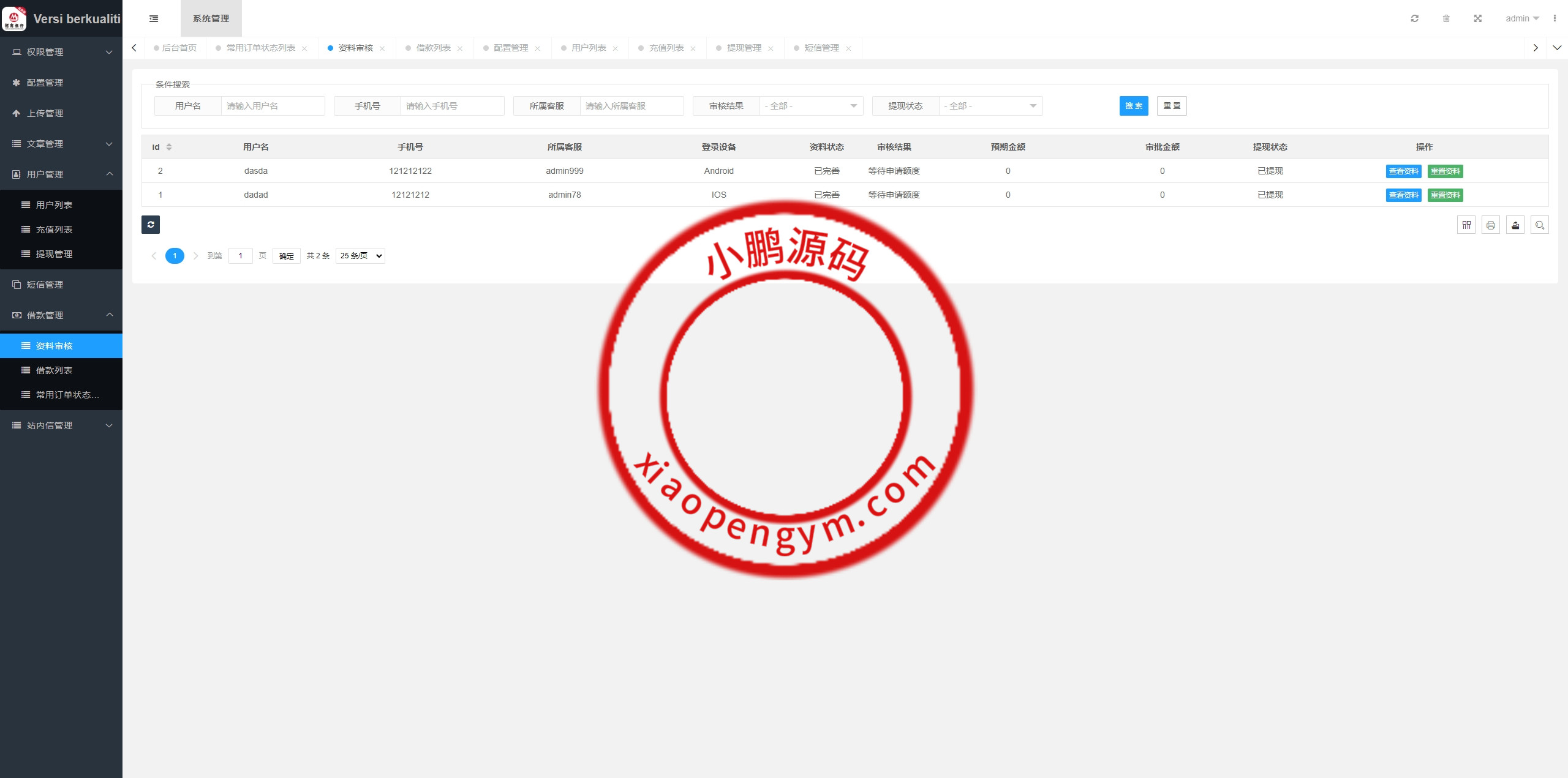Image resolution: width=1568 pixels, height=778 pixels.
Task: Toggle fullscreen mode icon
Action: click(1477, 18)
